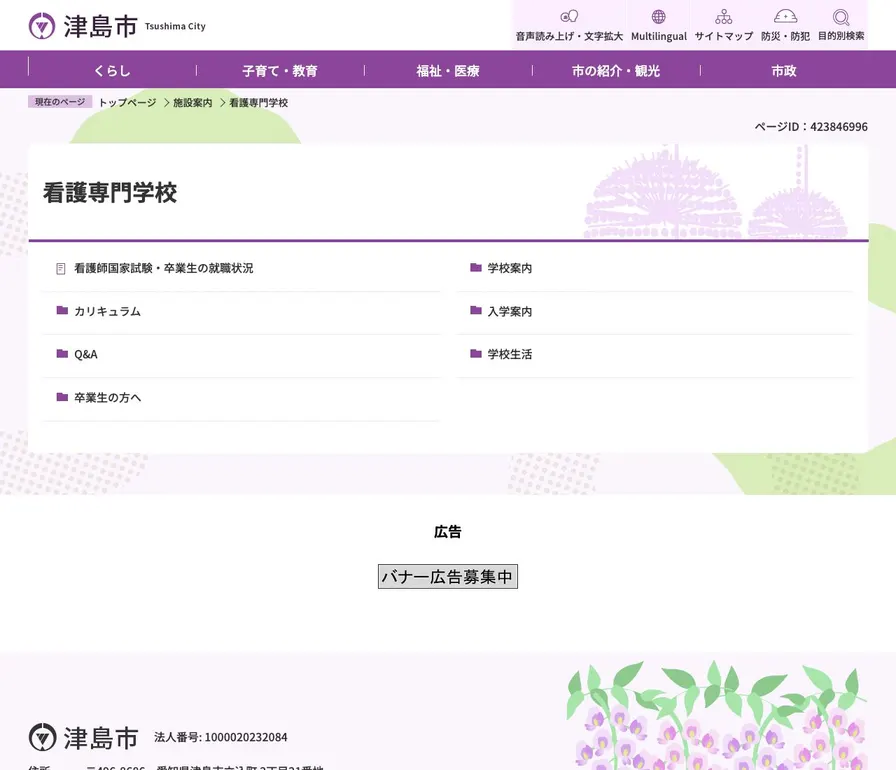Open the 入学案内 link
Screen dimensions: 896x770
pyautogui.click(x=510, y=311)
